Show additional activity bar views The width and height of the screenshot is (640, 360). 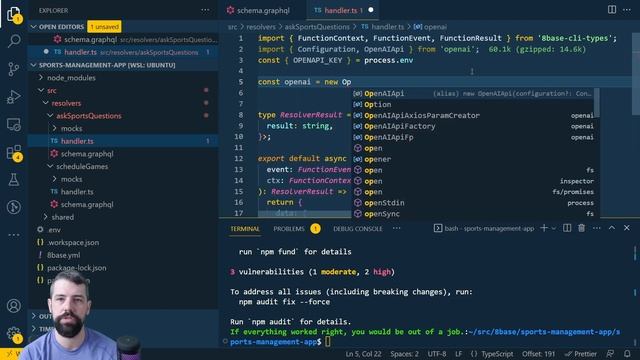(x=14, y=235)
